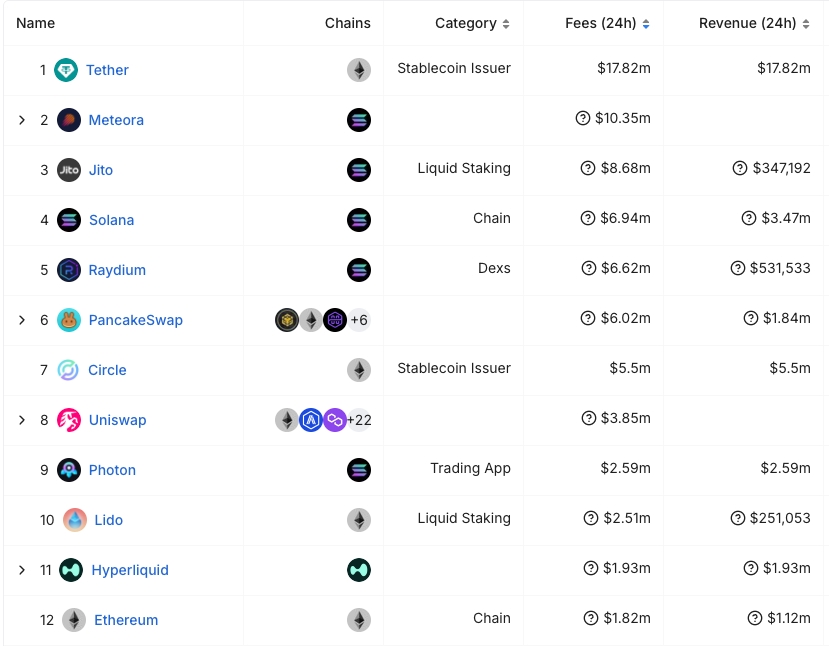Click Ethereum chain icon in Circle row

359,370
